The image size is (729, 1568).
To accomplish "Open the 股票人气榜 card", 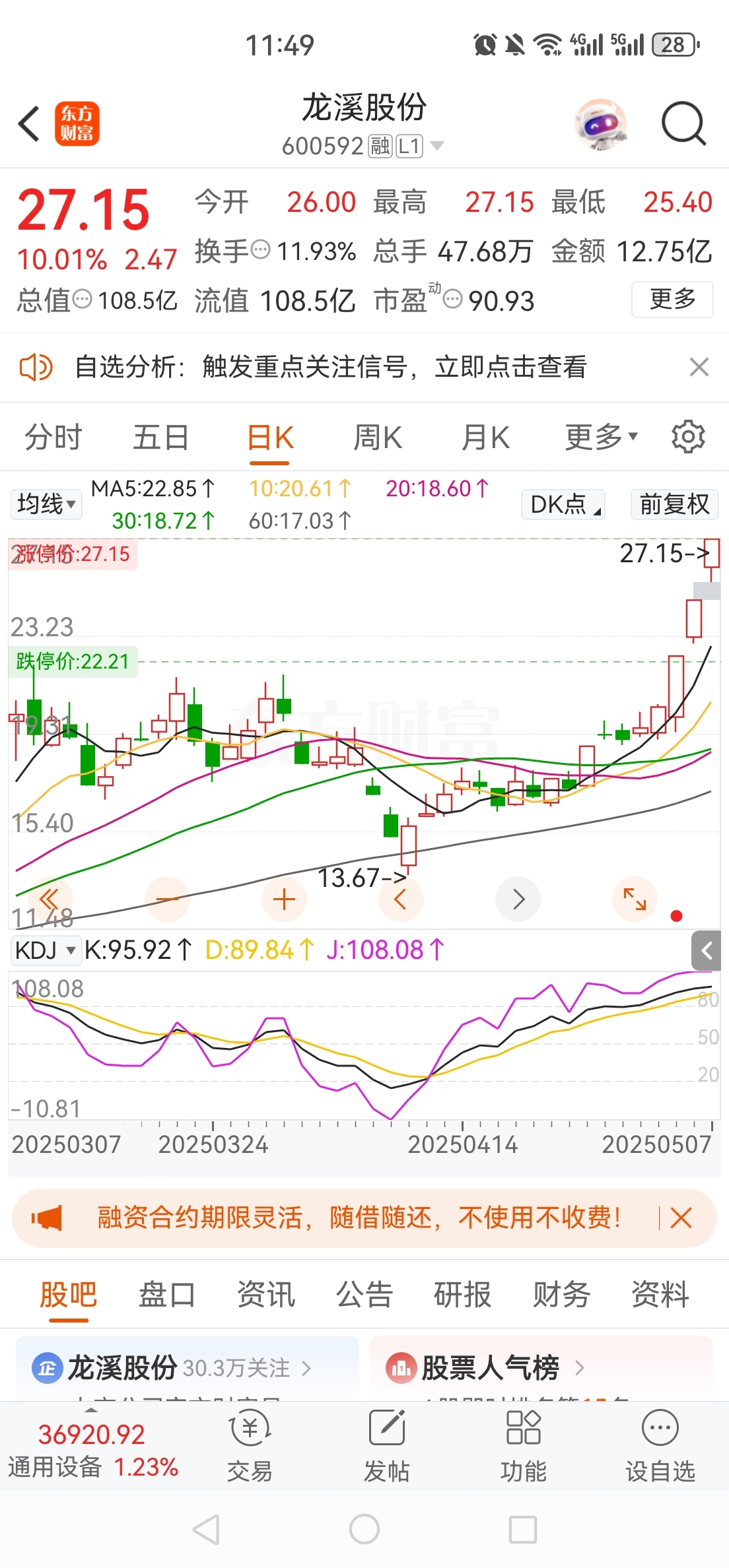I will pos(541,1369).
